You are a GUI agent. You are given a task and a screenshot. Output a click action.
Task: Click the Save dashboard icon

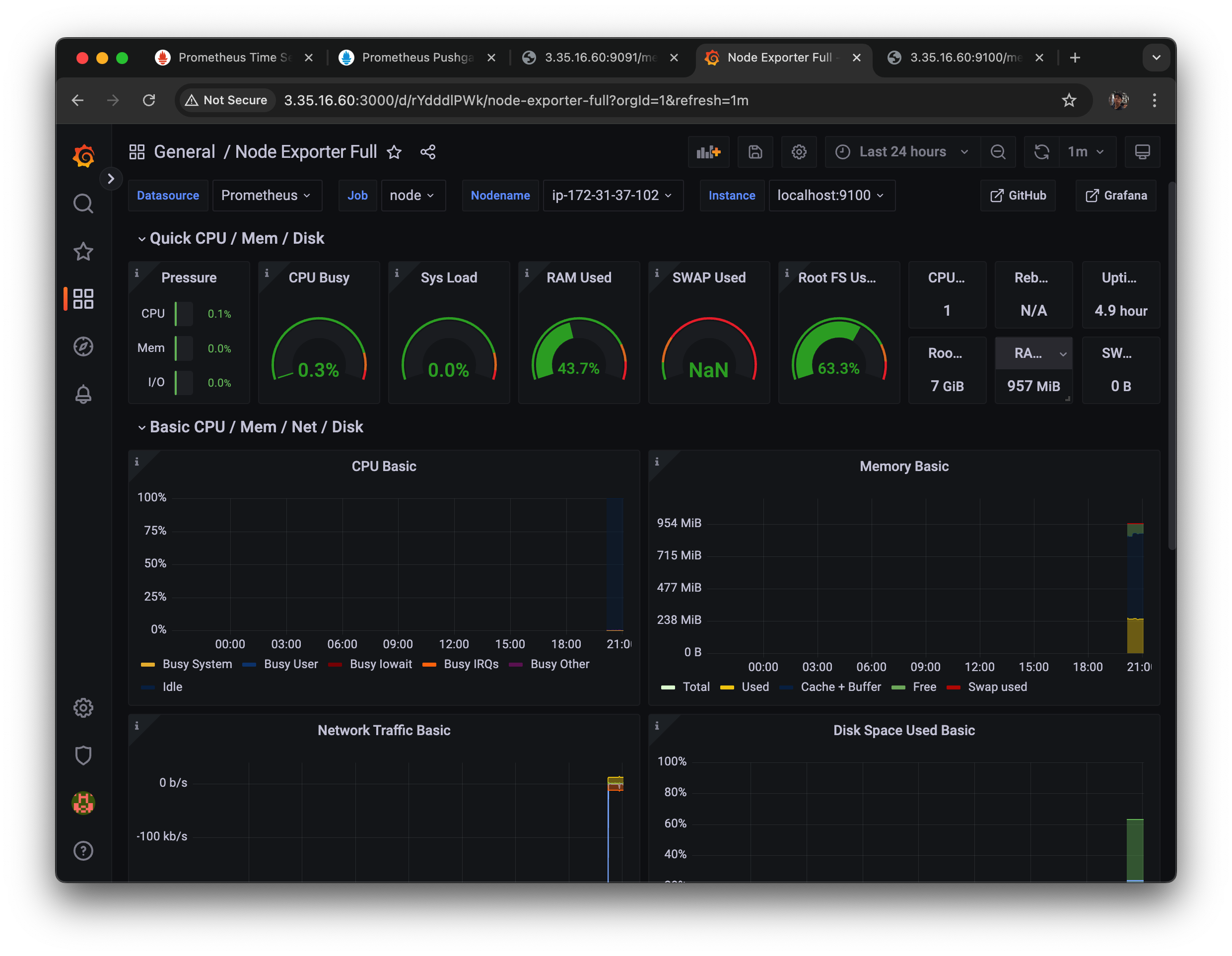pyautogui.click(x=755, y=152)
